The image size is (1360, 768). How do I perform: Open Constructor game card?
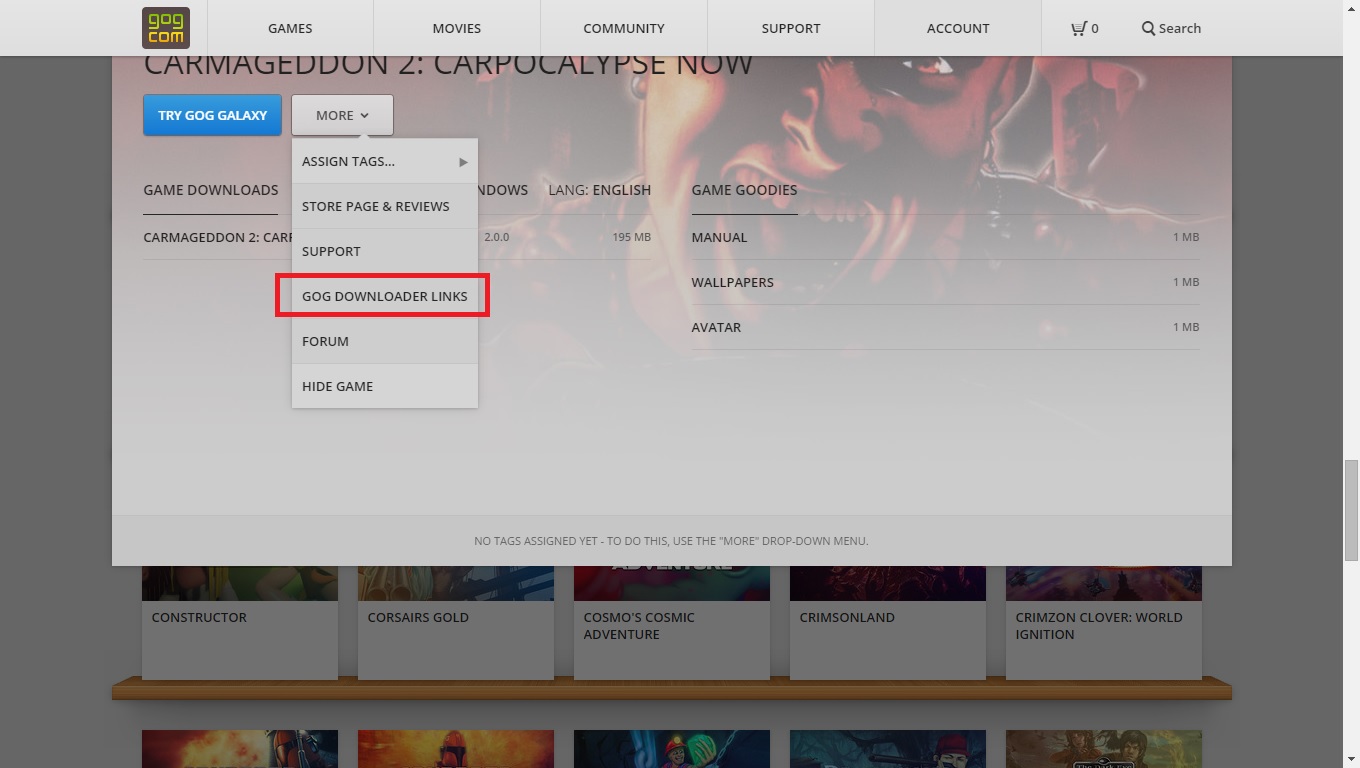[240, 622]
